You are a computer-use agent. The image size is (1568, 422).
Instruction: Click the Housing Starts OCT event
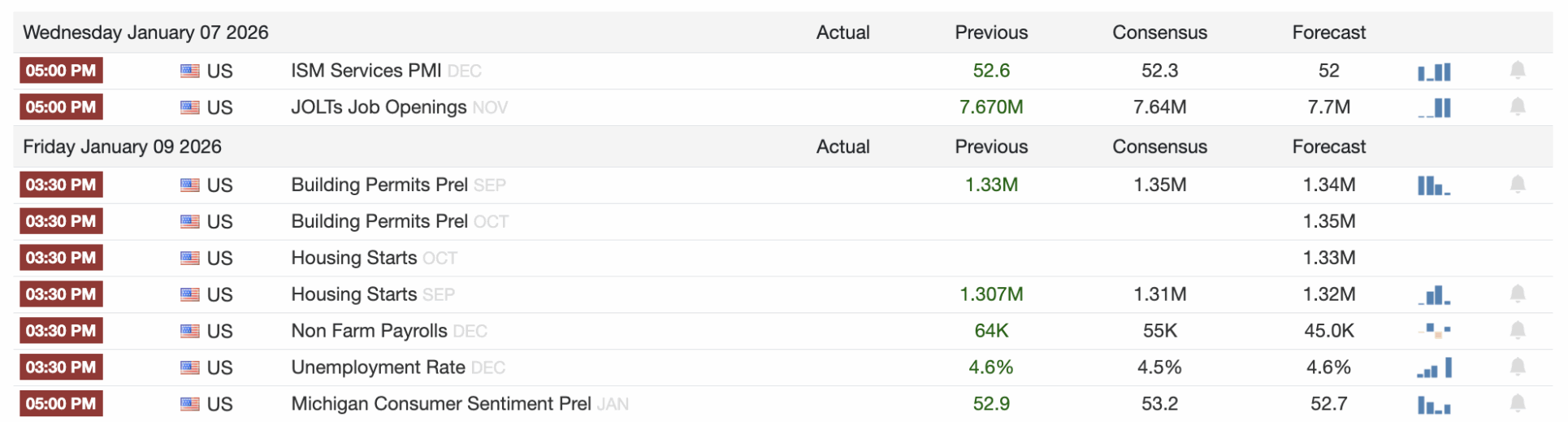click(x=353, y=258)
